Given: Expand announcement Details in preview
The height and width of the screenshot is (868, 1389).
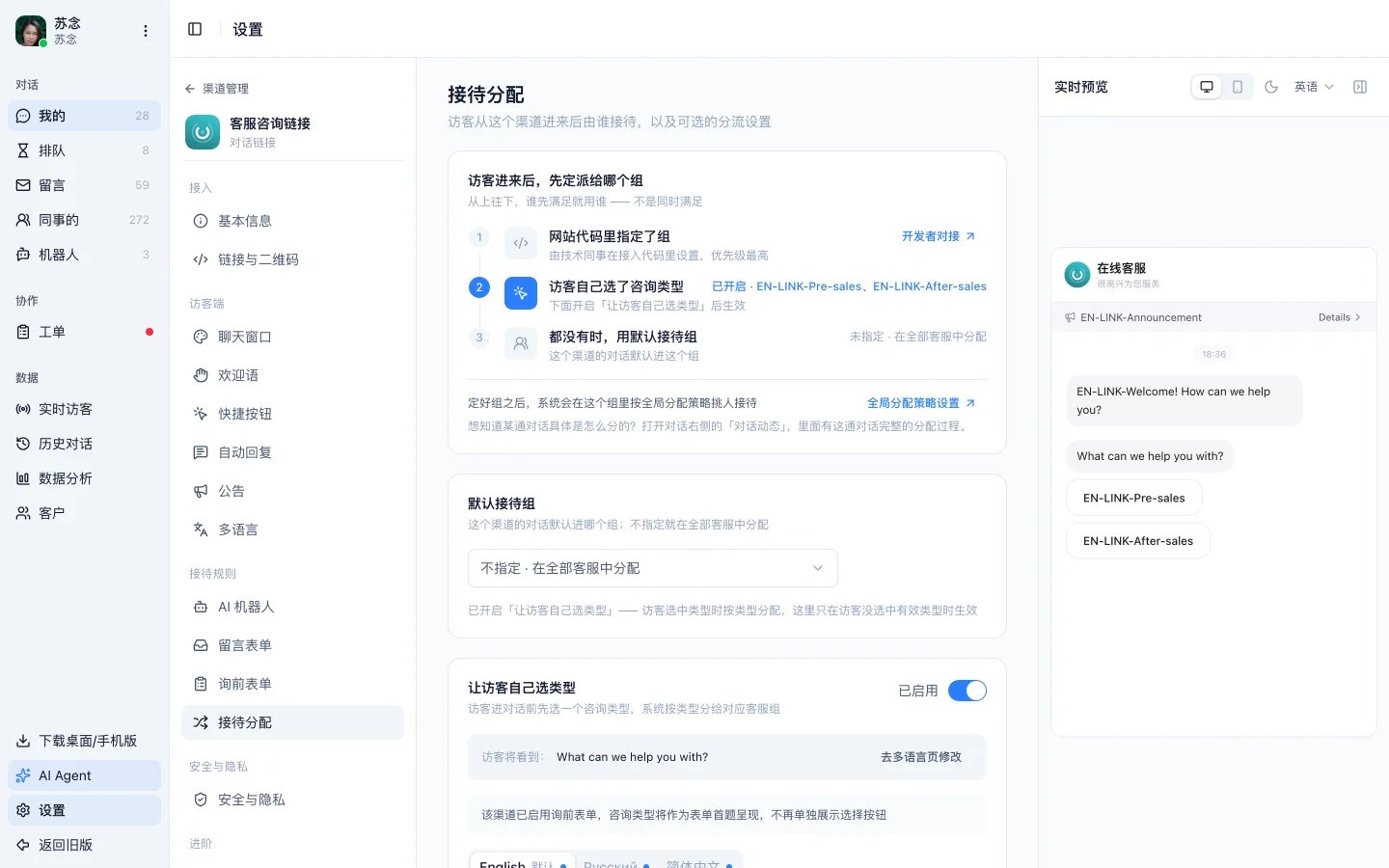Looking at the screenshot, I should pyautogui.click(x=1340, y=317).
